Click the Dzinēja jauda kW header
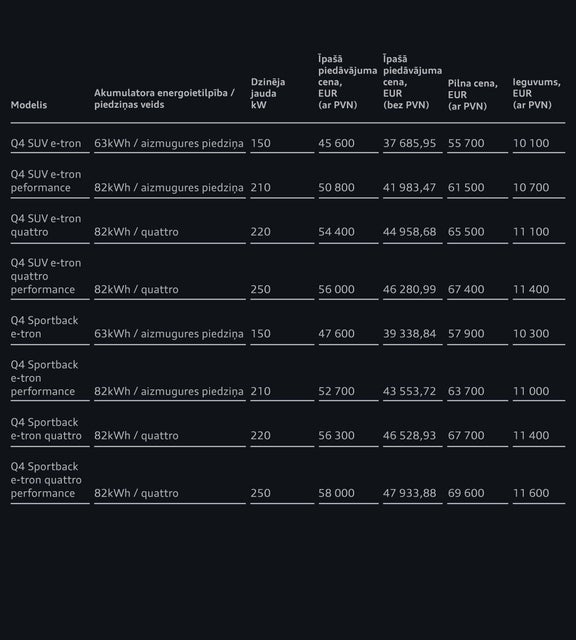Screen dimensions: 576x640 (268, 93)
